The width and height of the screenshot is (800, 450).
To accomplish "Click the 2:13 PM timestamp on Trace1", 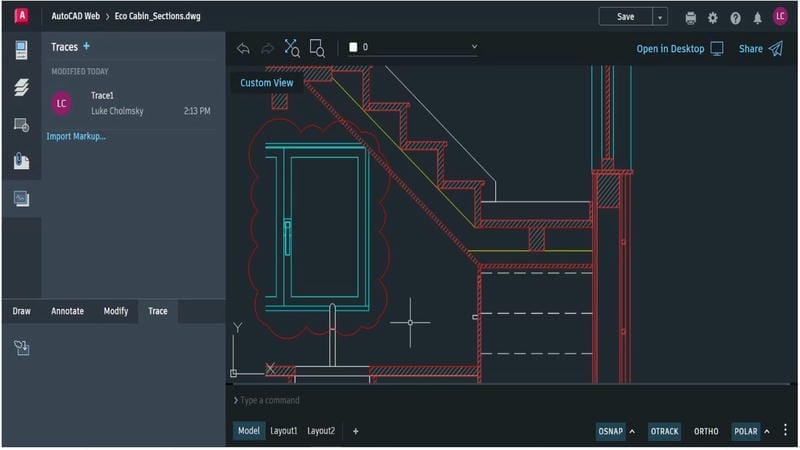I will click(197, 111).
